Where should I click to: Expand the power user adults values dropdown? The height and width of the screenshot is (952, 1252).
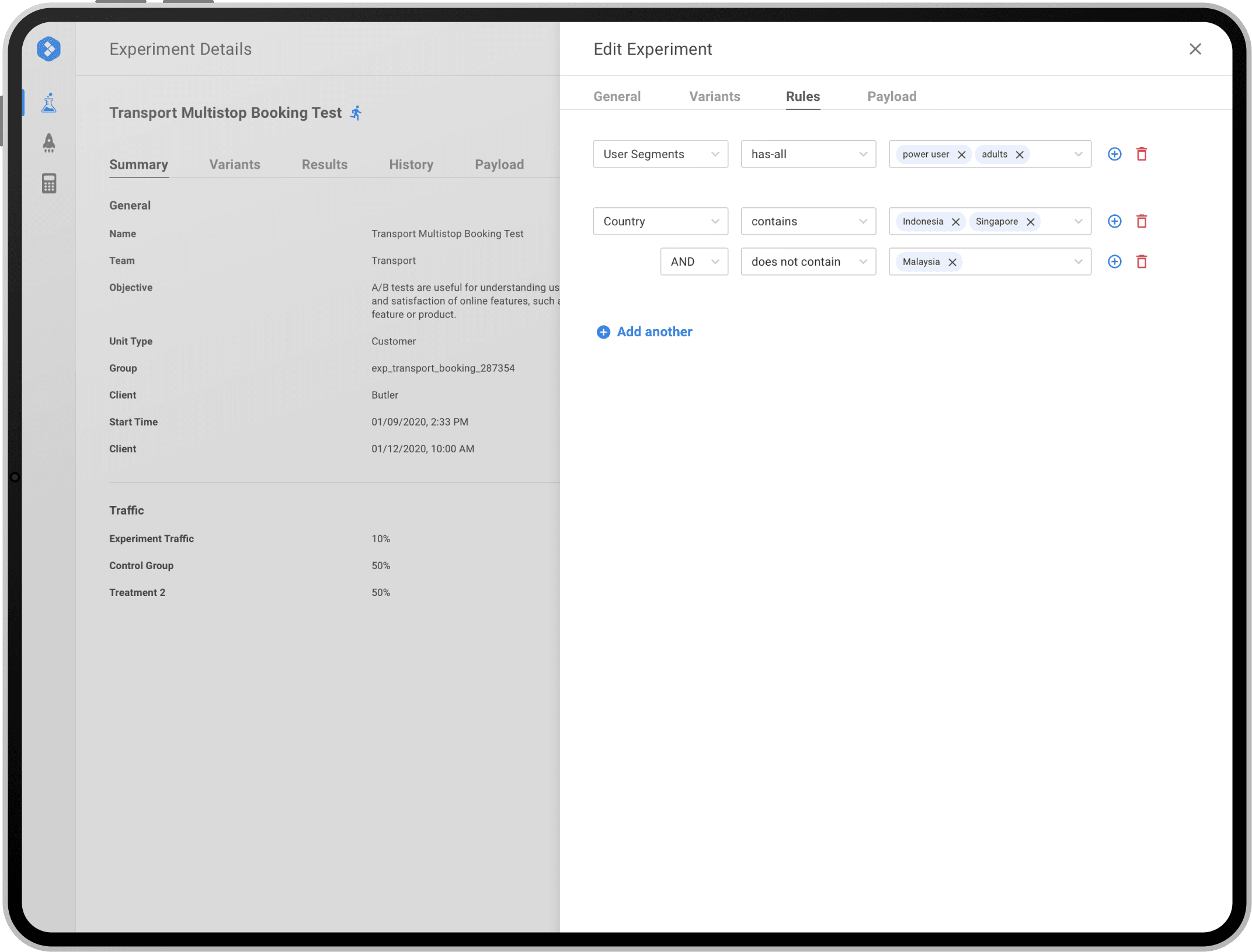(x=1078, y=154)
